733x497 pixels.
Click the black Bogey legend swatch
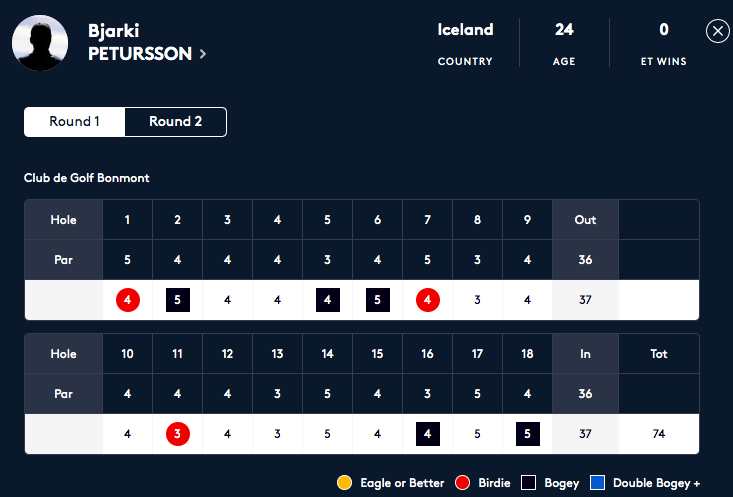[528, 483]
